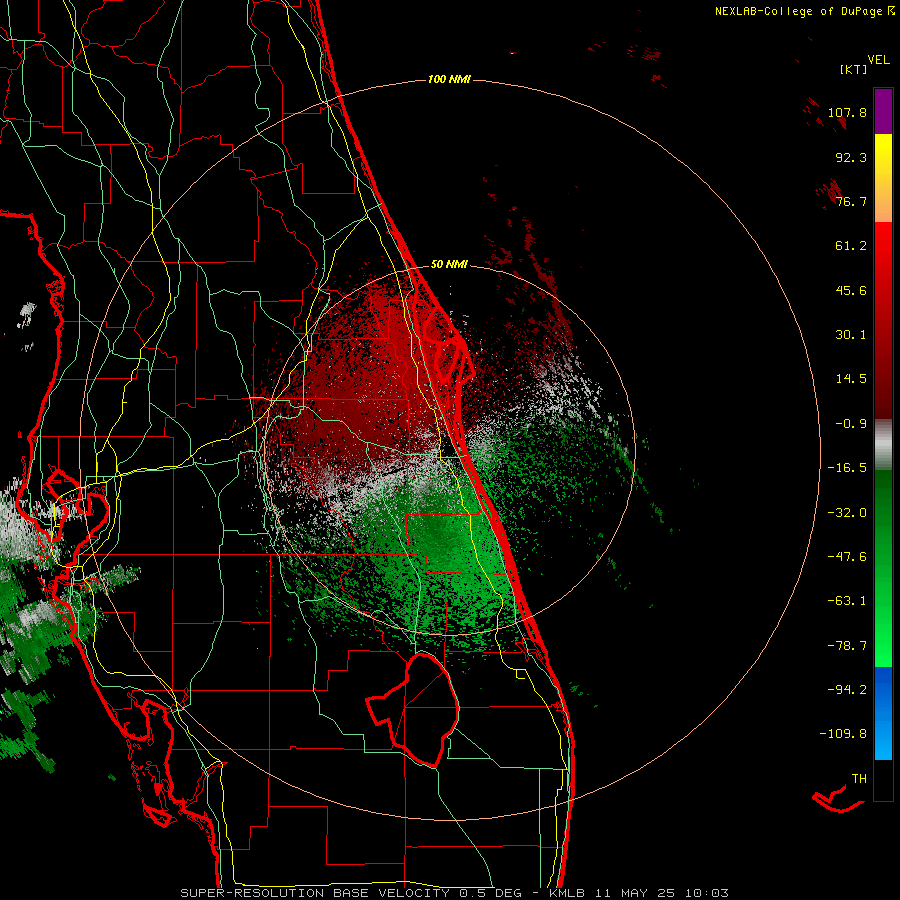Click the VEL legend title
Image resolution: width=900 pixels, height=900 pixels.
point(879,60)
